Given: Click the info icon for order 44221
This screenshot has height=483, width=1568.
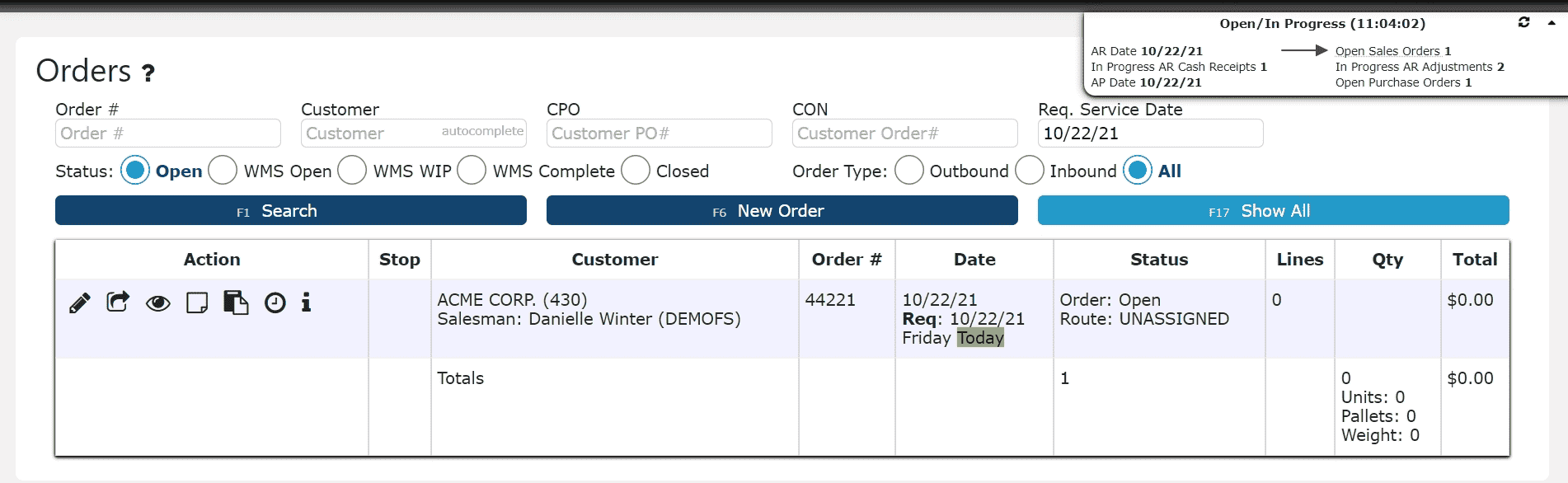Looking at the screenshot, I should [x=306, y=302].
